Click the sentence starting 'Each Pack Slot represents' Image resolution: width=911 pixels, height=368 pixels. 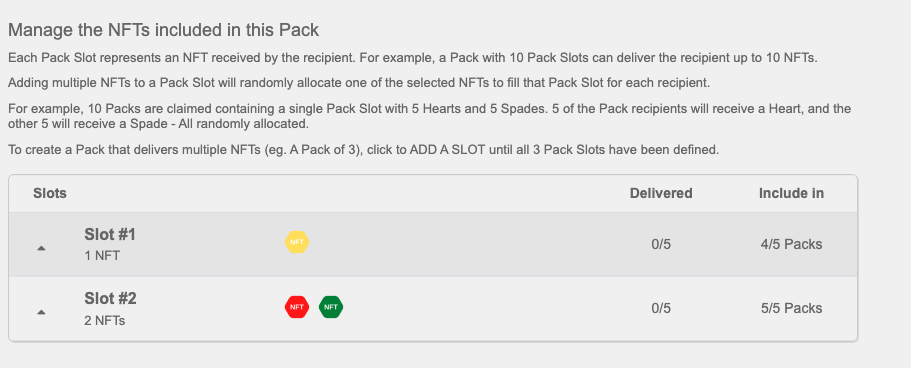[x=413, y=59]
